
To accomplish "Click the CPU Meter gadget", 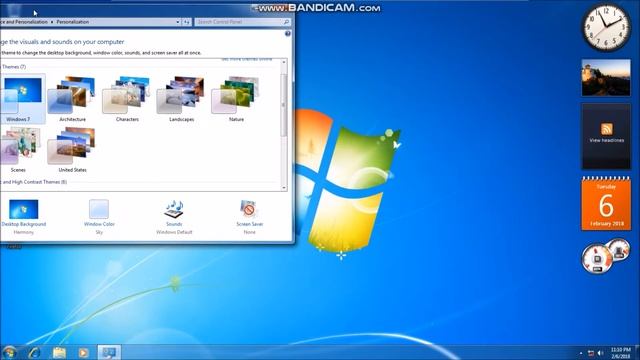I will tap(606, 256).
